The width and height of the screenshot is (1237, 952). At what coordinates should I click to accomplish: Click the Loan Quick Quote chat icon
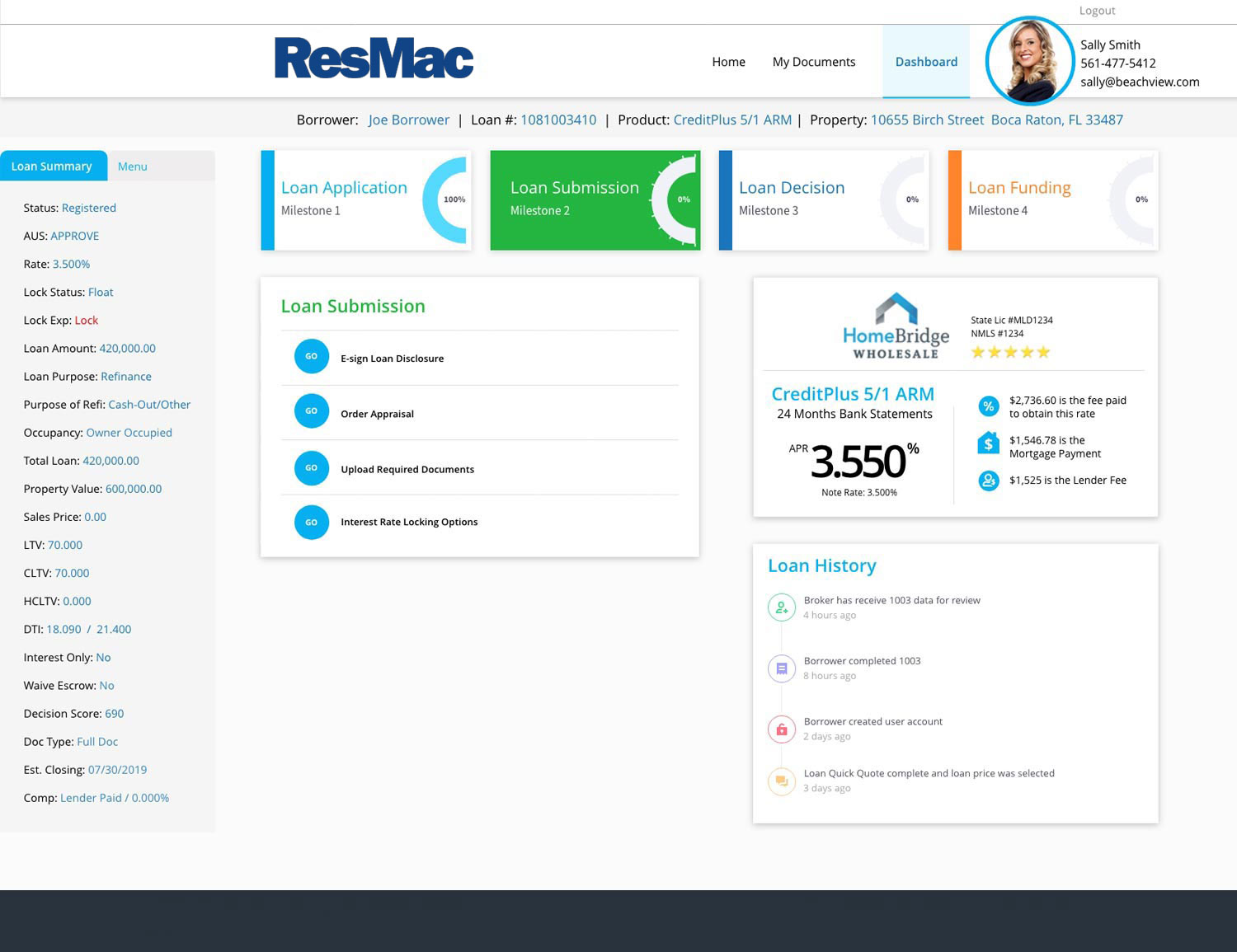[x=781, y=781]
